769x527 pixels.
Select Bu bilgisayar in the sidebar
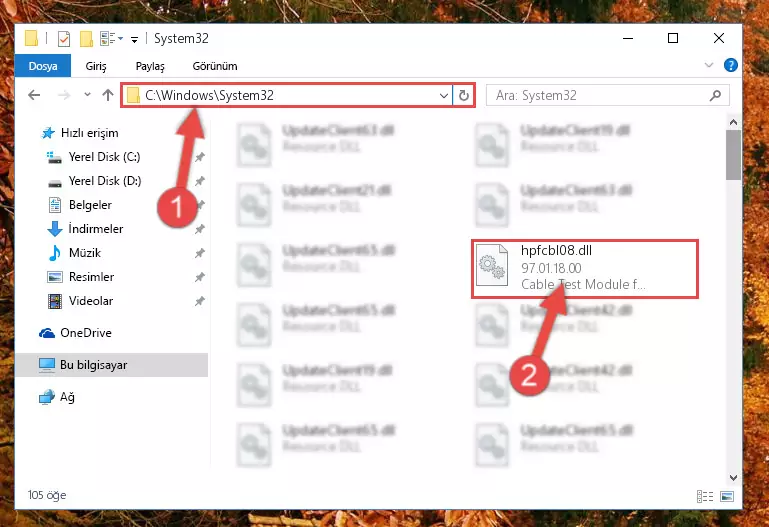click(x=111, y=365)
